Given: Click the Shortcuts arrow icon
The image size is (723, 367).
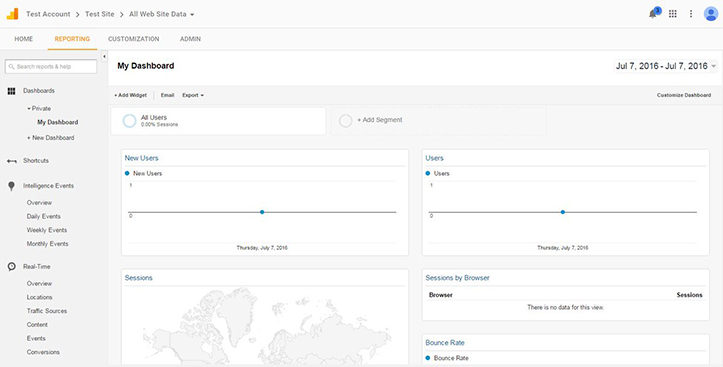Looking at the screenshot, I should click(12, 161).
